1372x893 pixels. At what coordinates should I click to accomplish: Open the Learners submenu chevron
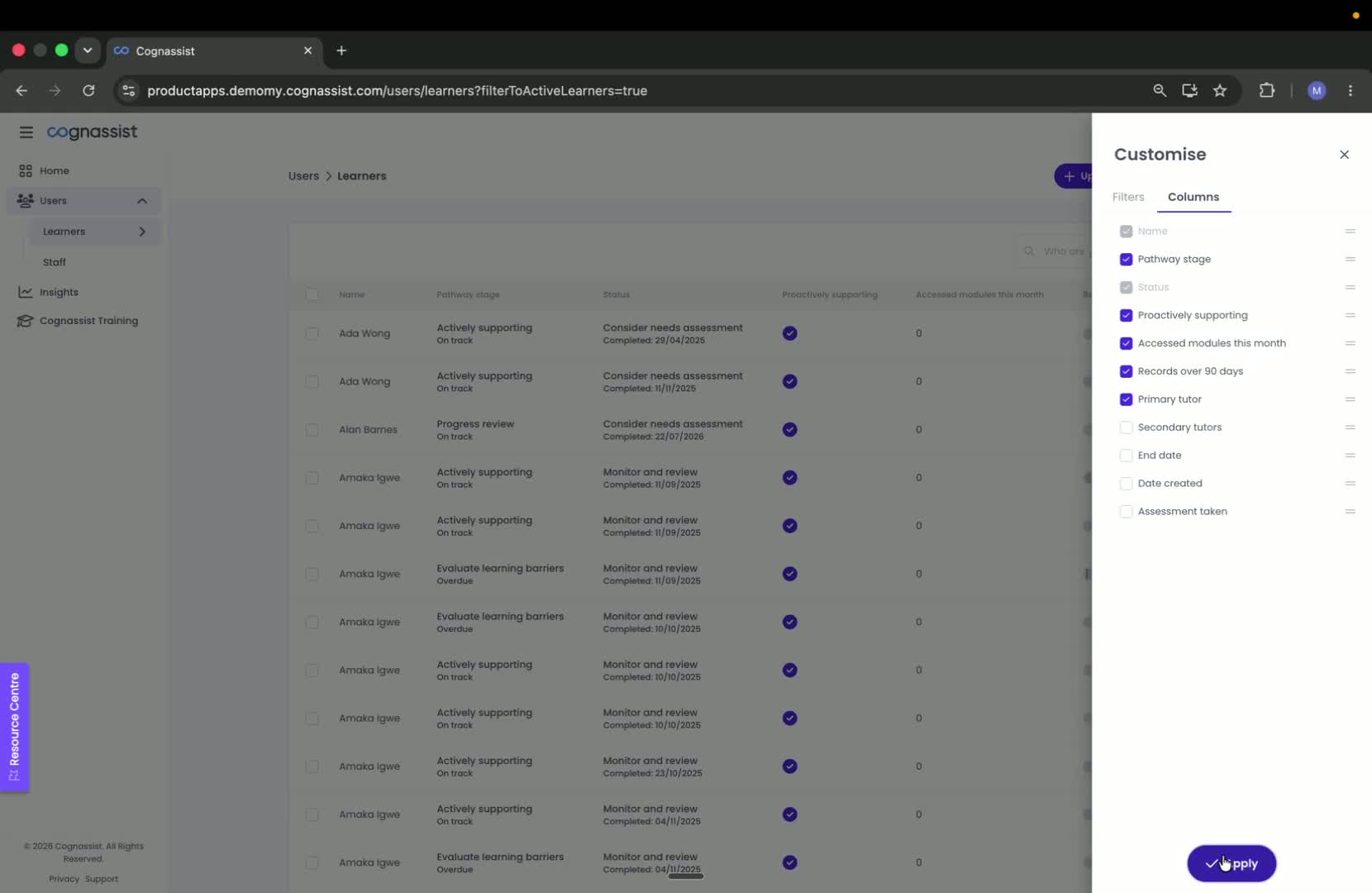pos(142,232)
